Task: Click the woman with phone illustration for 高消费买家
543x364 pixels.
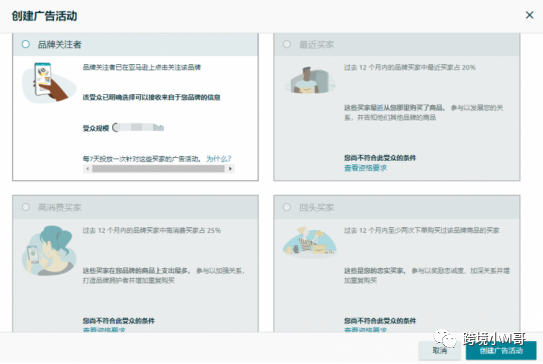Action: click(x=49, y=251)
